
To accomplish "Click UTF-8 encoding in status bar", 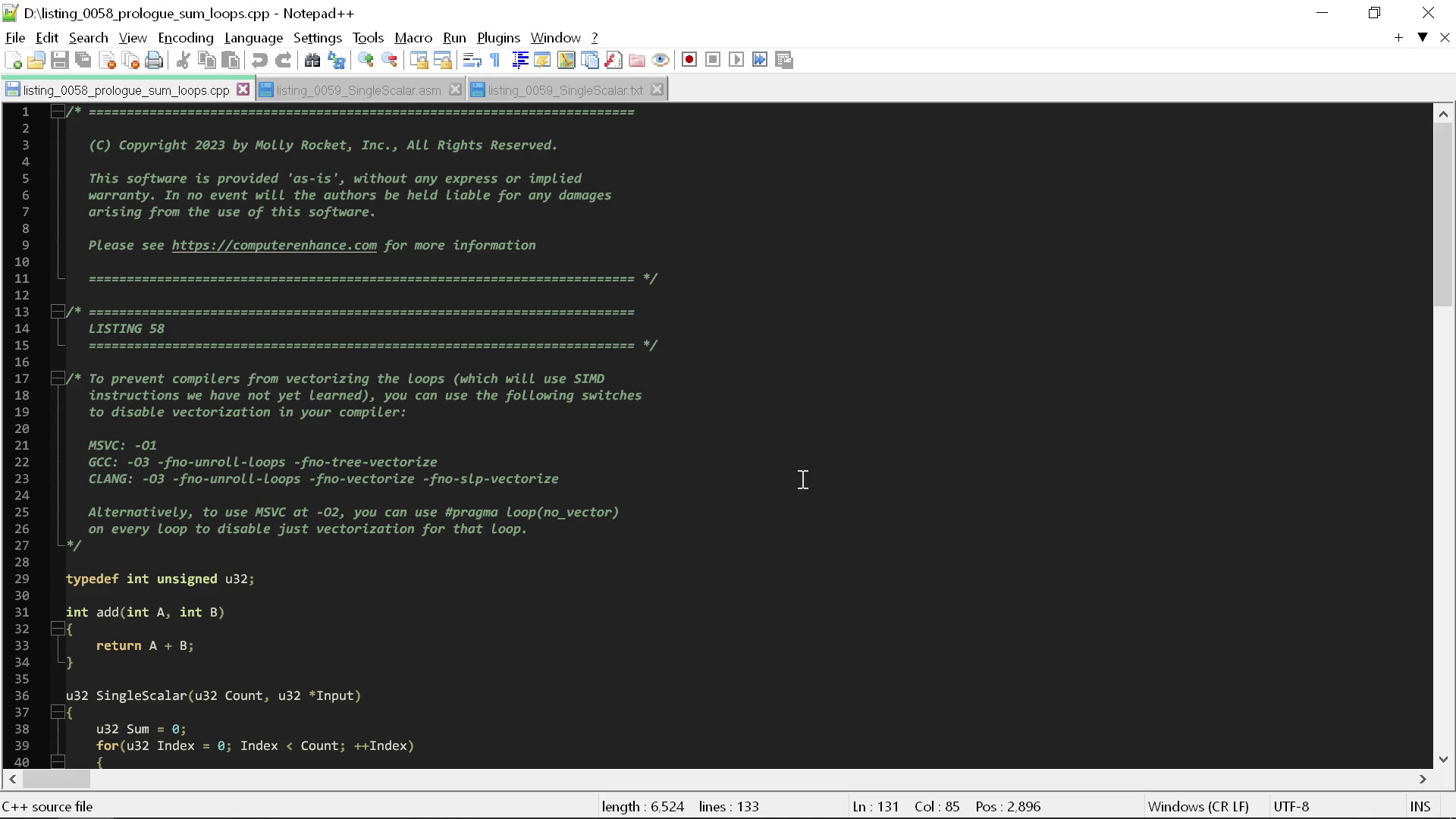I will [x=1291, y=807].
